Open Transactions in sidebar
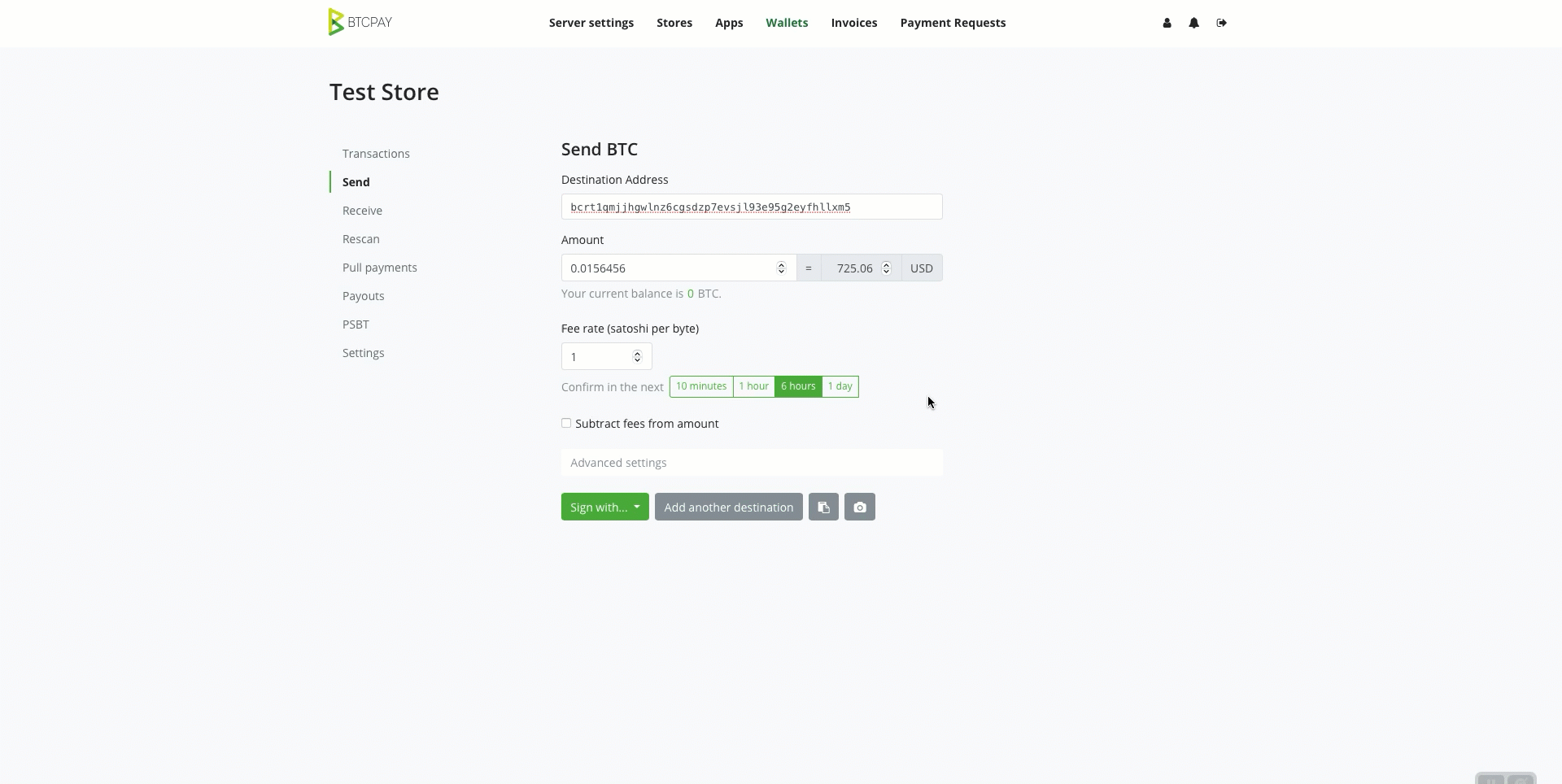 [376, 154]
